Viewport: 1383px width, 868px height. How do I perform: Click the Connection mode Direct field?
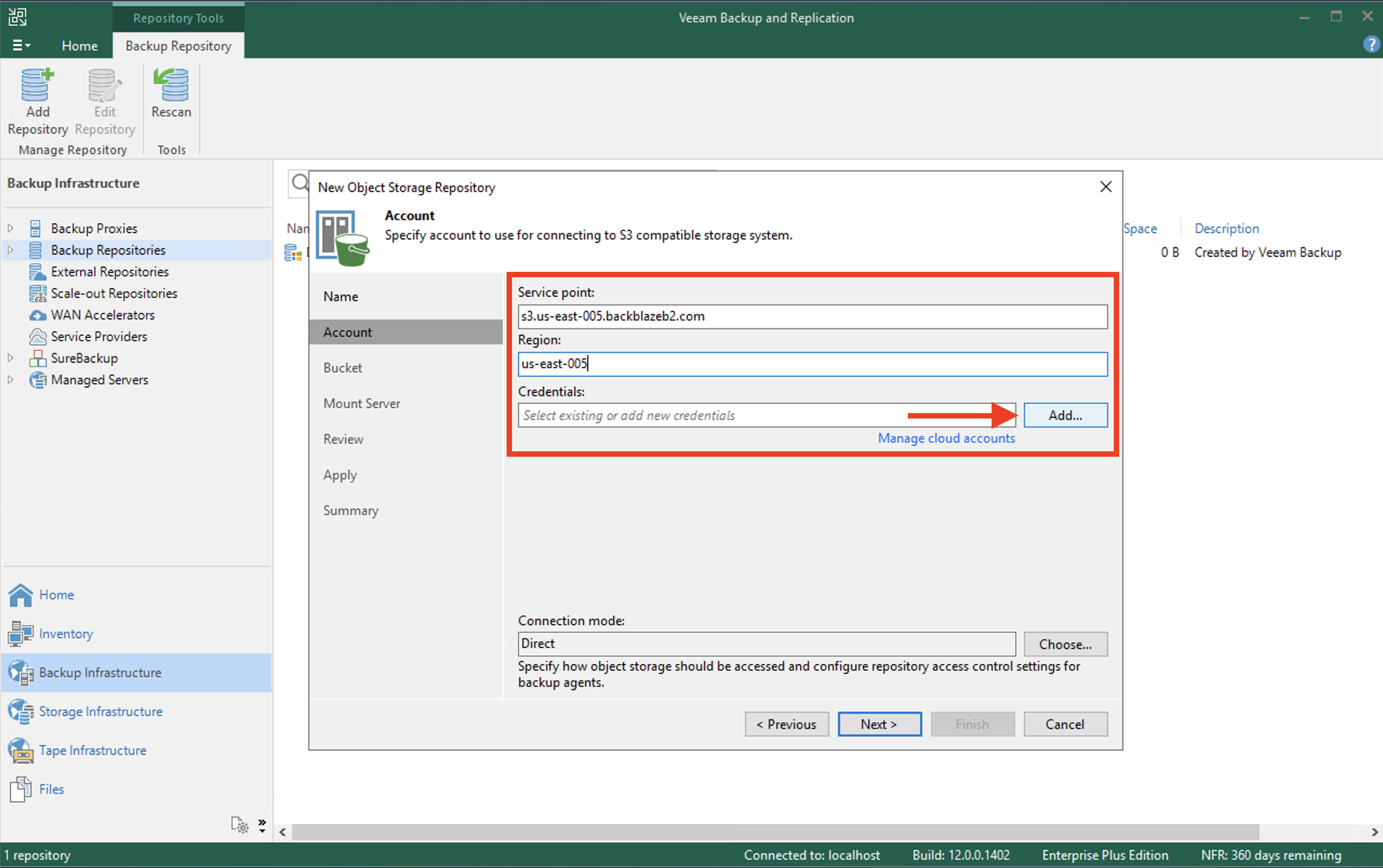[767, 644]
